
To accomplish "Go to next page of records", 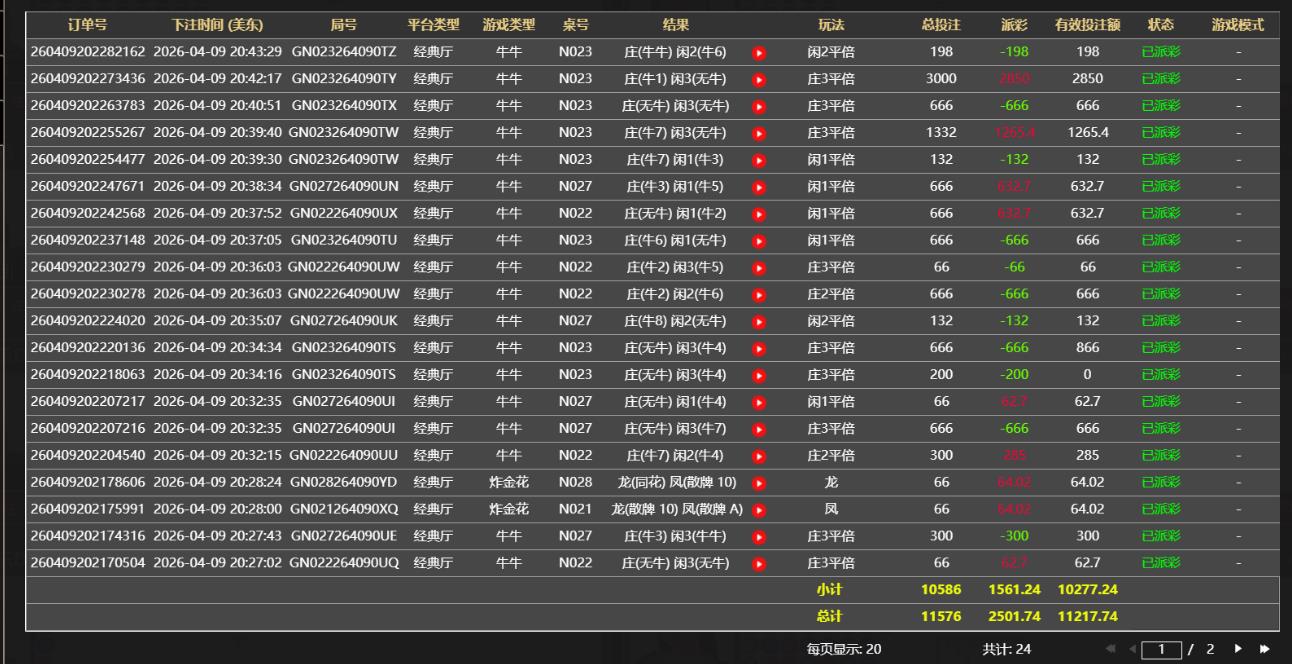I will click(1239, 649).
